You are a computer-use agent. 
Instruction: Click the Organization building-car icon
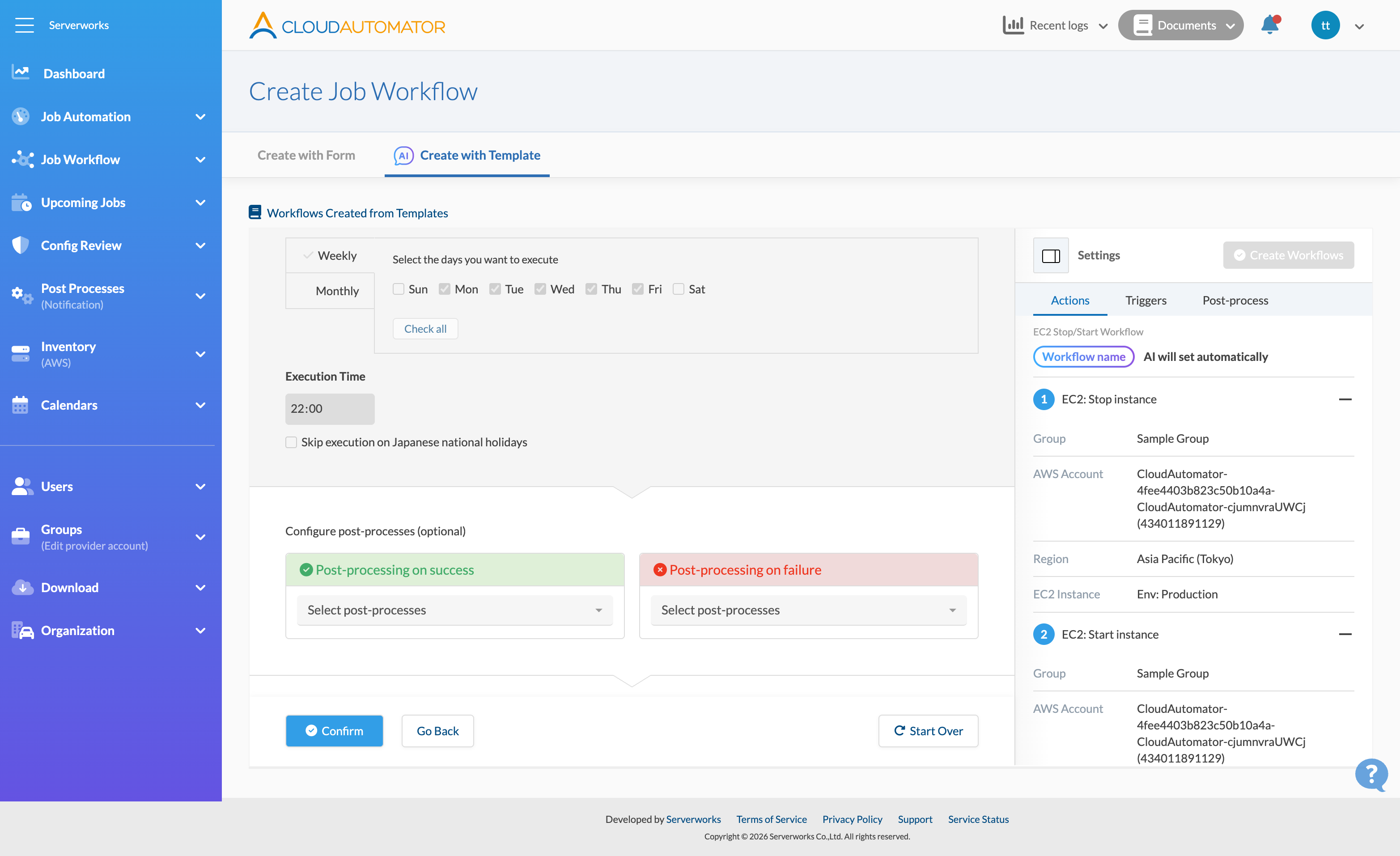click(x=22, y=631)
